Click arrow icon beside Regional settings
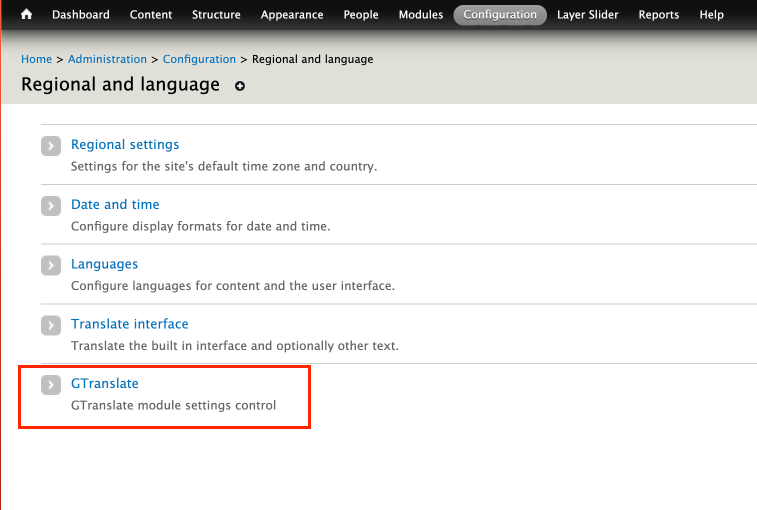 tap(51, 146)
